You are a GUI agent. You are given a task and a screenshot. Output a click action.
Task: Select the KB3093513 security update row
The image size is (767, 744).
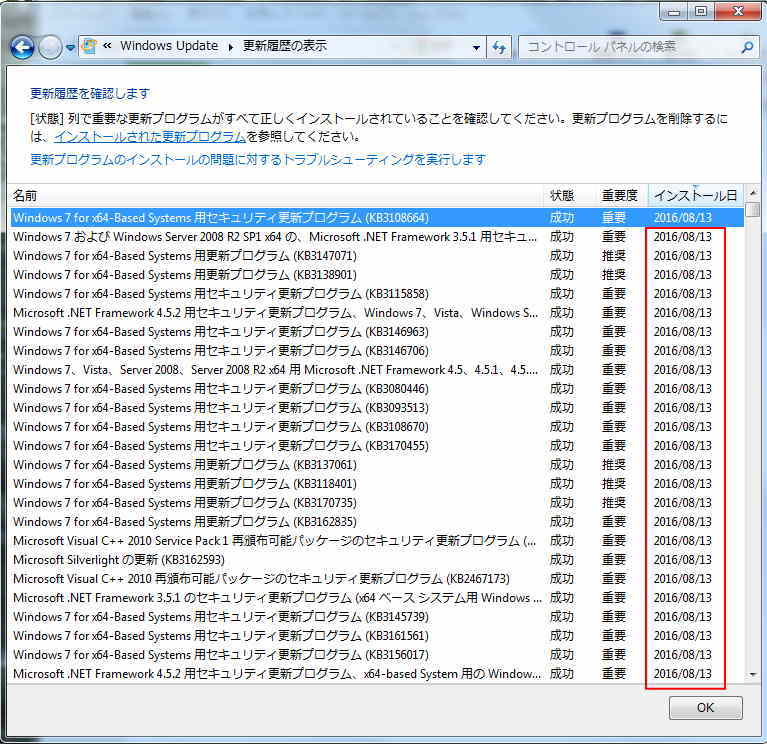(x=377, y=408)
